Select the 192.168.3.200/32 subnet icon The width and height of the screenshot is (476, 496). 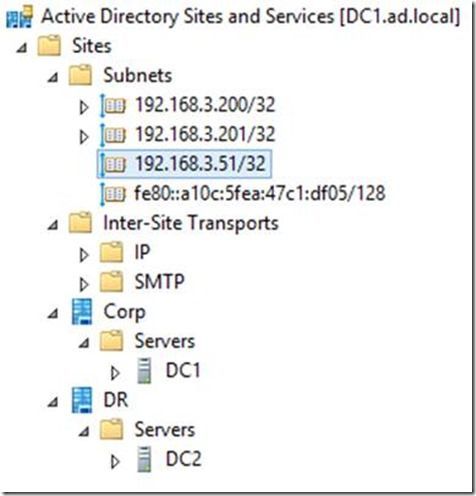coord(113,106)
